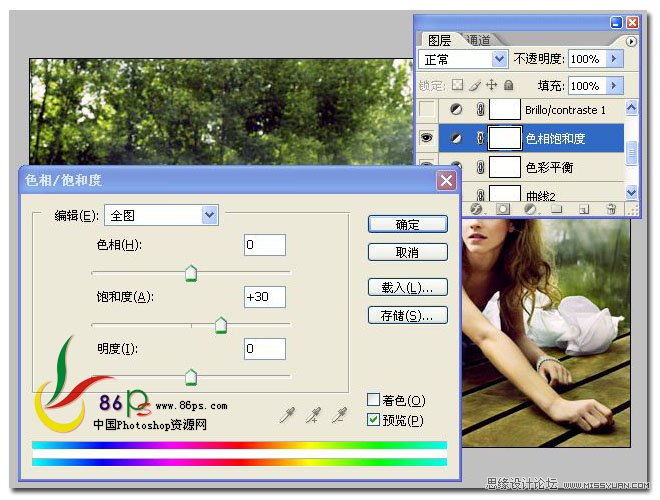Click link icon of 色相饱和度 layer
This screenshot has width=660, height=500.
pyautogui.click(x=480, y=138)
